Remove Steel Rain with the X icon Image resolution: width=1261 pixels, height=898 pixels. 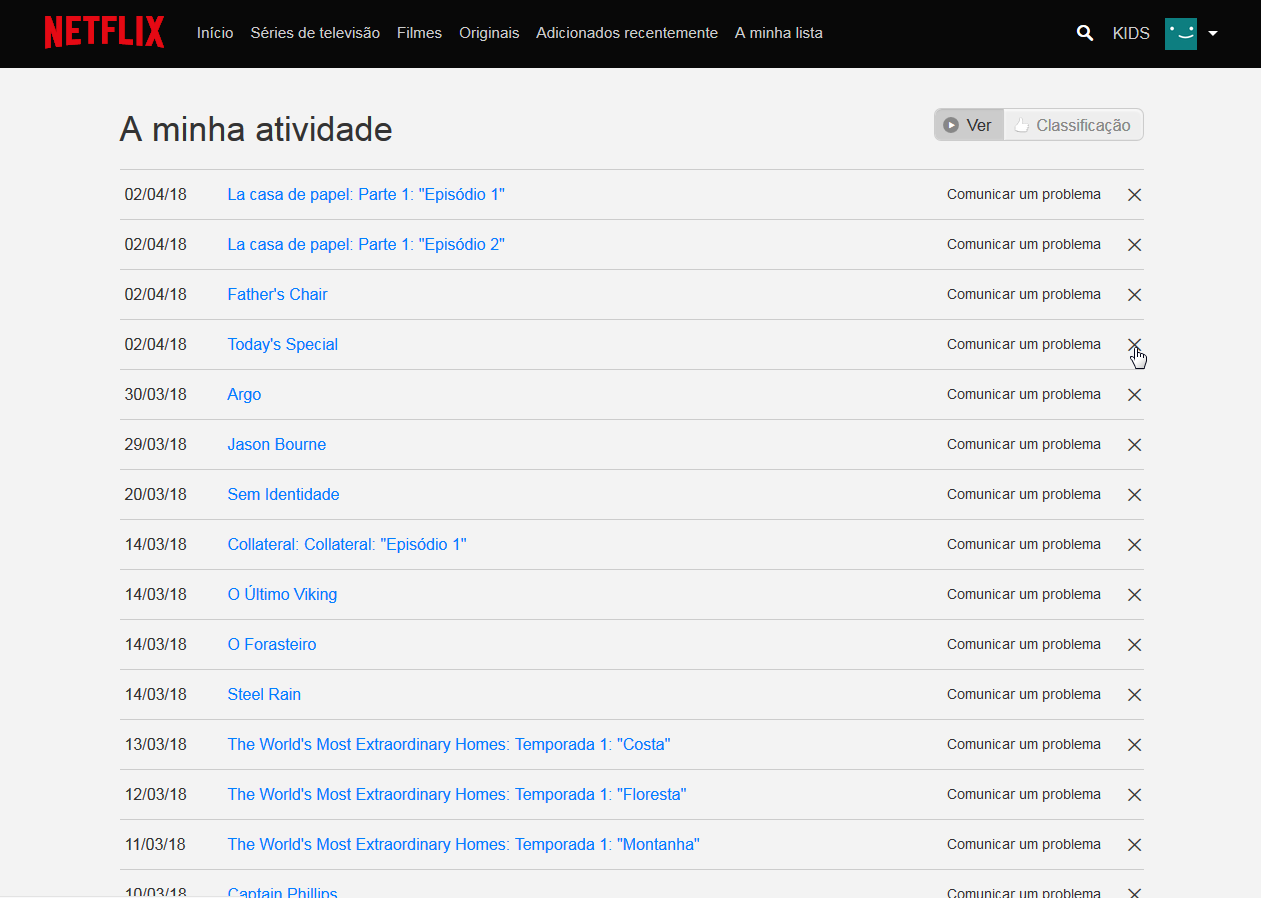click(1134, 695)
